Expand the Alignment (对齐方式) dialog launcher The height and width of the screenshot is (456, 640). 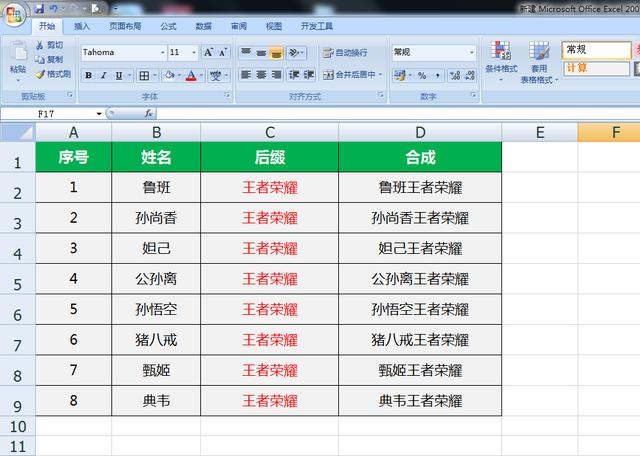[x=380, y=95]
